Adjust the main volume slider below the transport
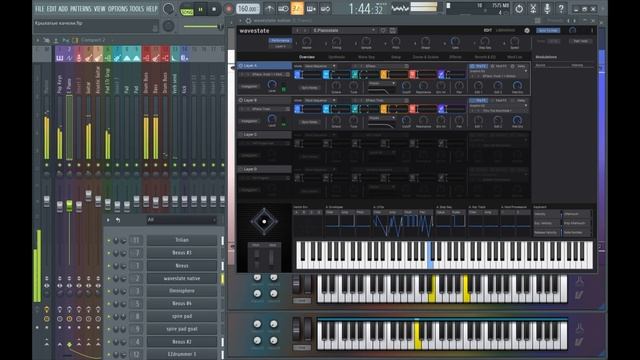This screenshot has height=360, width=640. (203, 27)
